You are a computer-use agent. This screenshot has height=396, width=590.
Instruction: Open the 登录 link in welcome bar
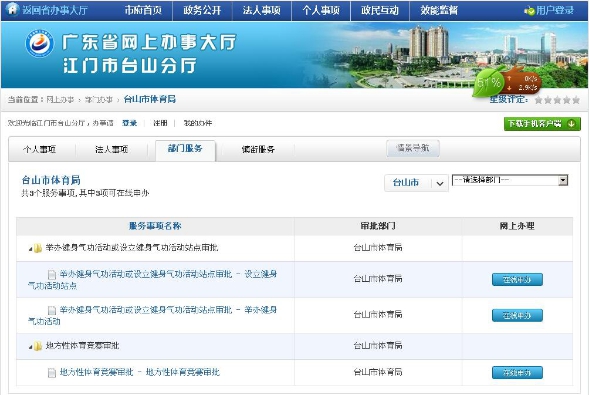129,123
